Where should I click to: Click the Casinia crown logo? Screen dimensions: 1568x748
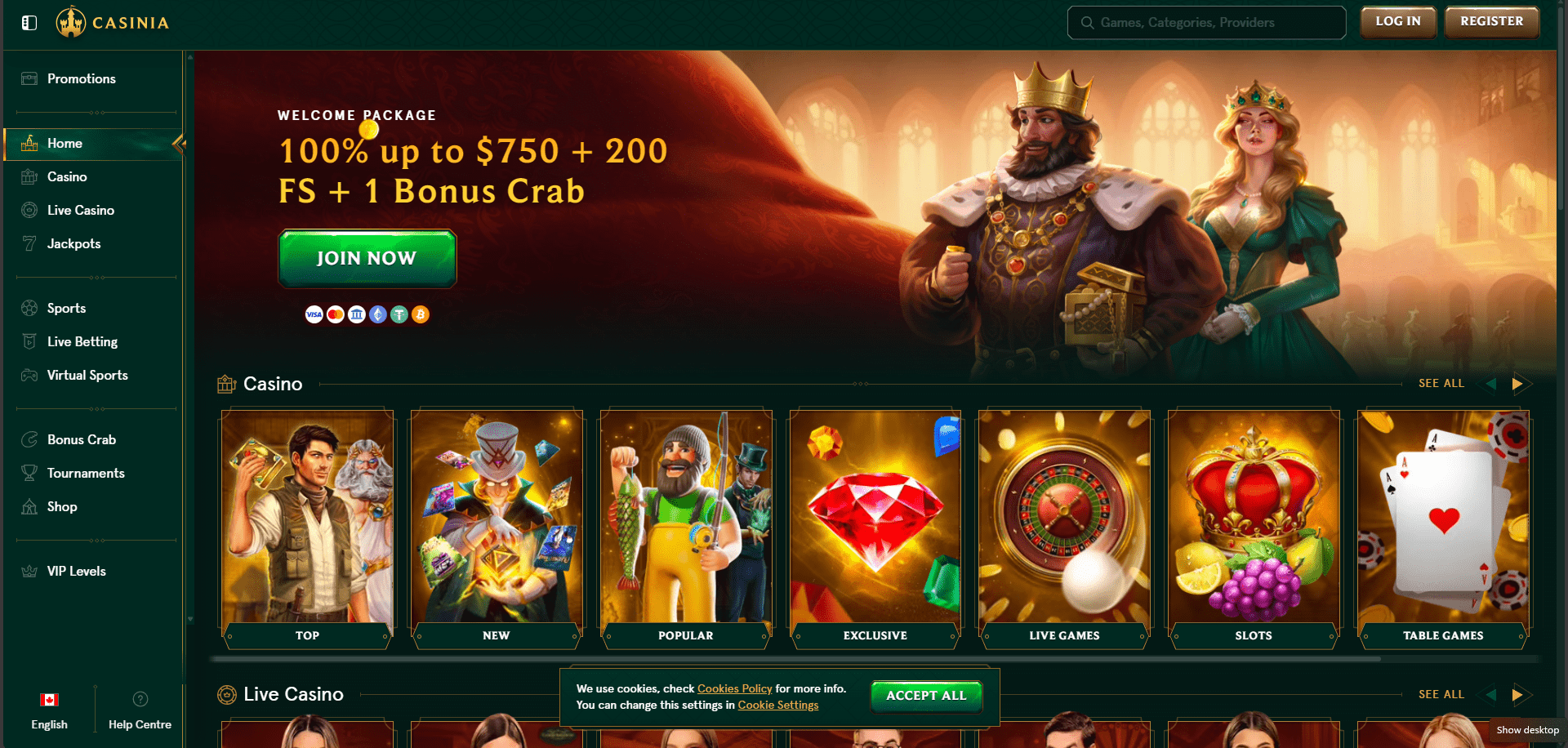71,22
